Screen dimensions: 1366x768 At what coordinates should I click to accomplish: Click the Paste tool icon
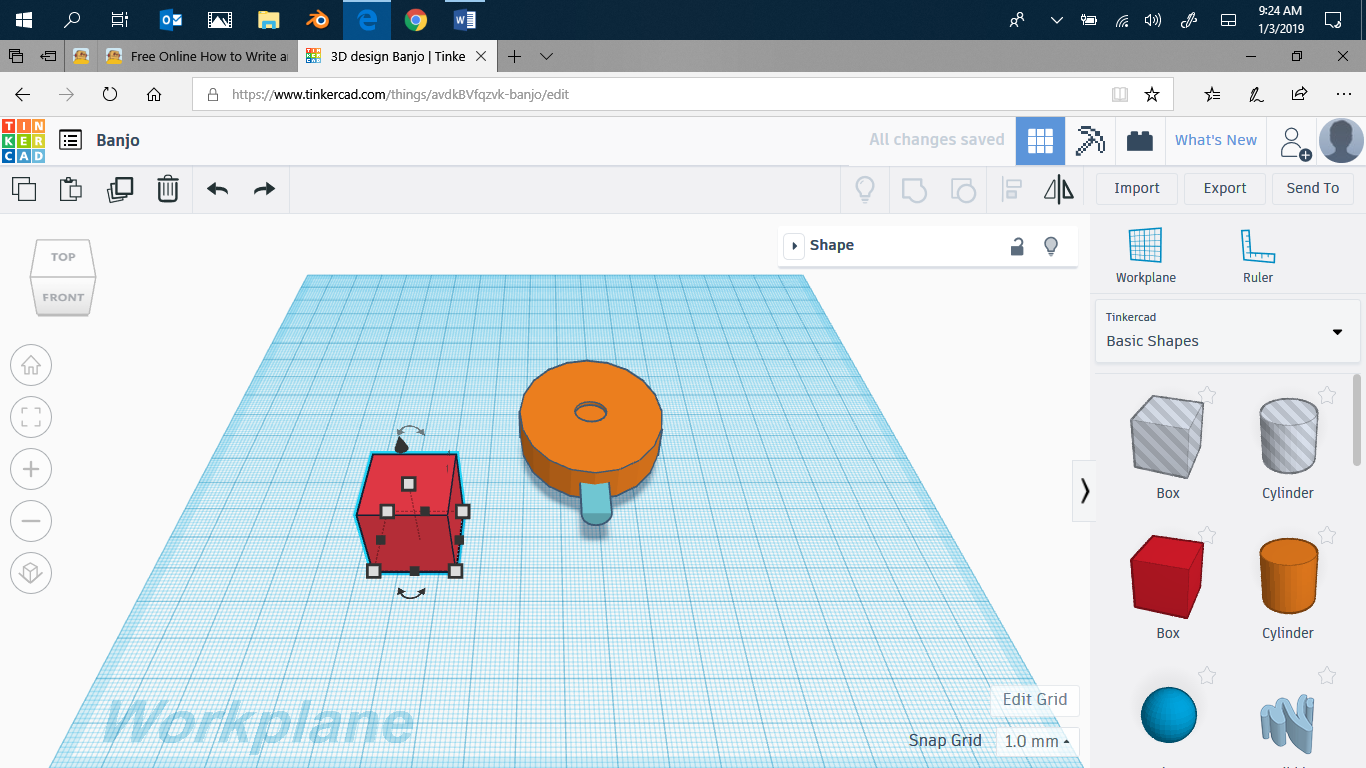pos(71,189)
